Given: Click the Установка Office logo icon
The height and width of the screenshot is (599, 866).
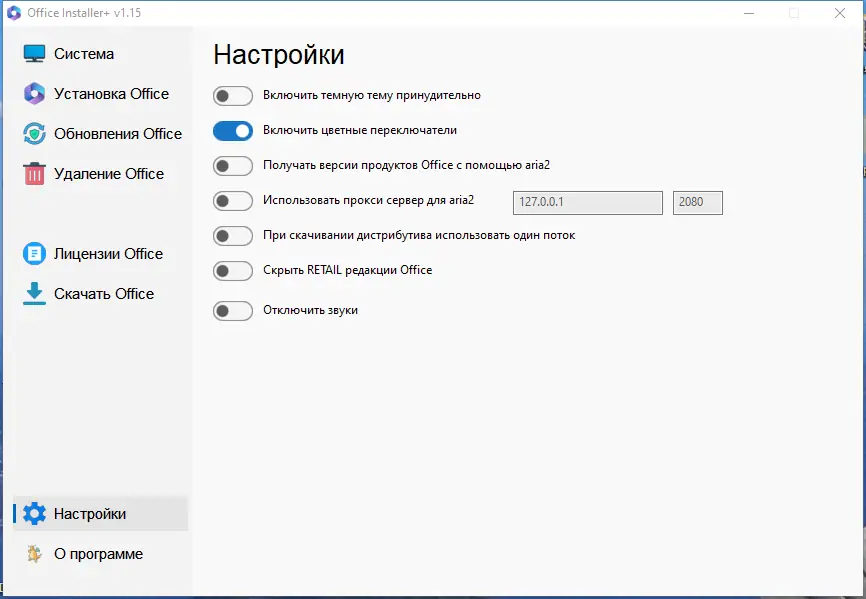Looking at the screenshot, I should point(34,94).
